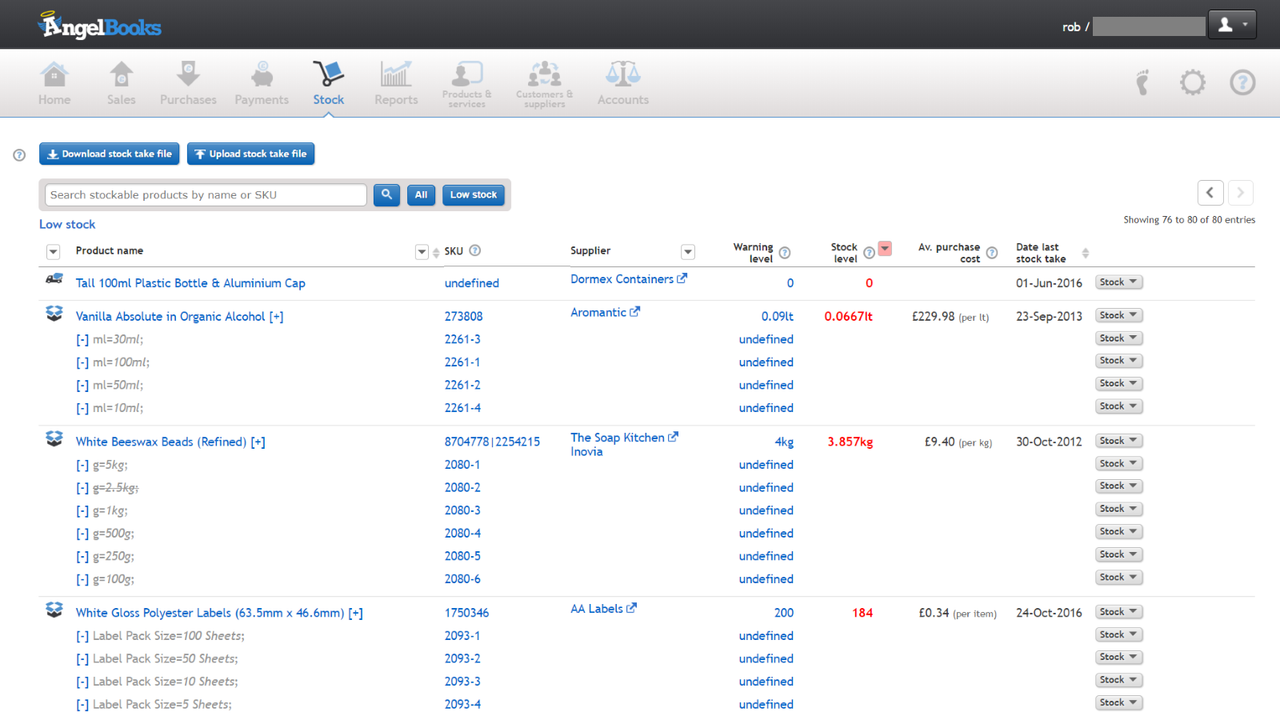Screen dimensions: 1280x720
Task: Click the magnifier search button
Action: coord(386,195)
